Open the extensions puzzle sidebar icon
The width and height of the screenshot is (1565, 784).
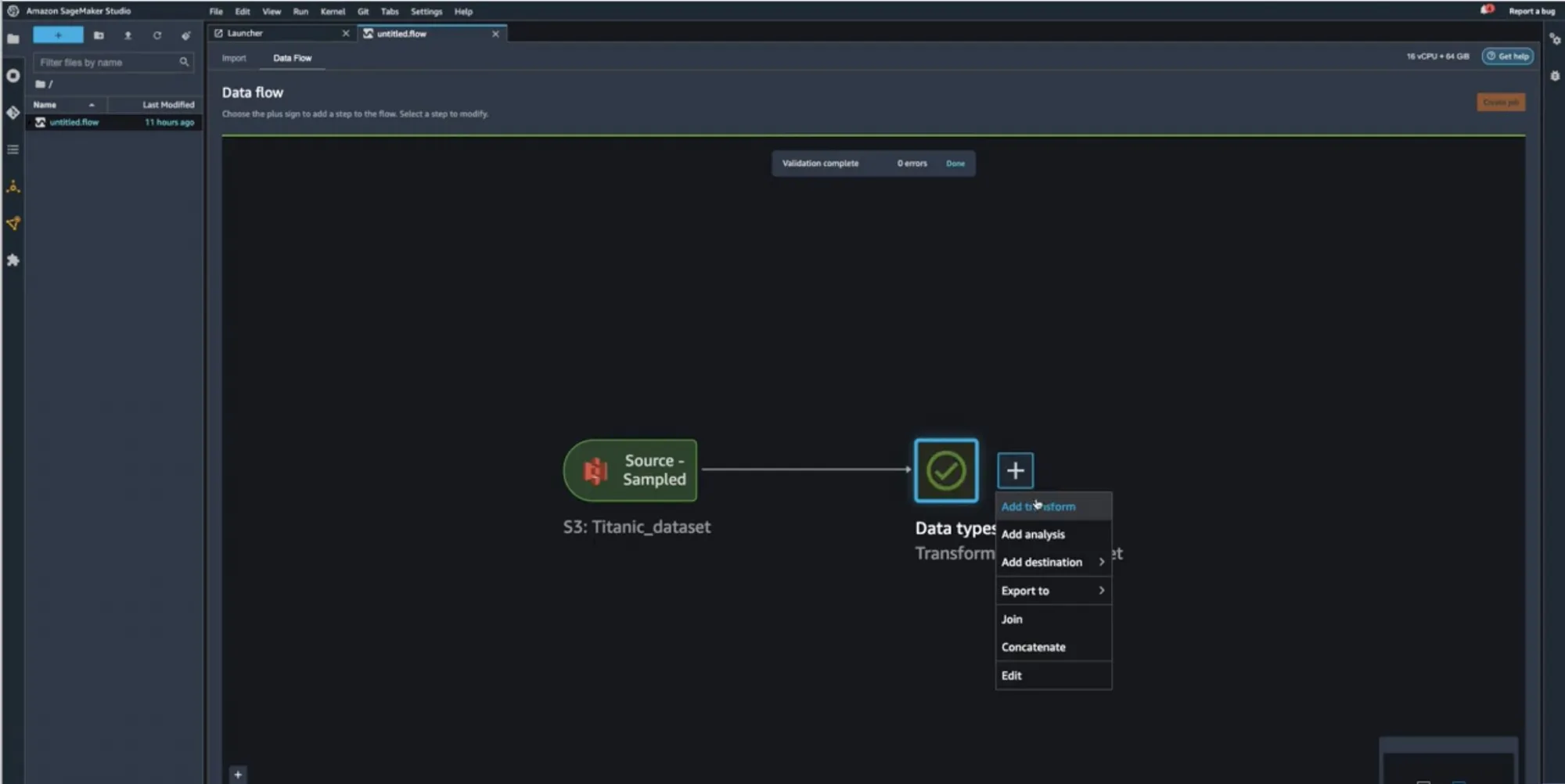click(x=13, y=261)
